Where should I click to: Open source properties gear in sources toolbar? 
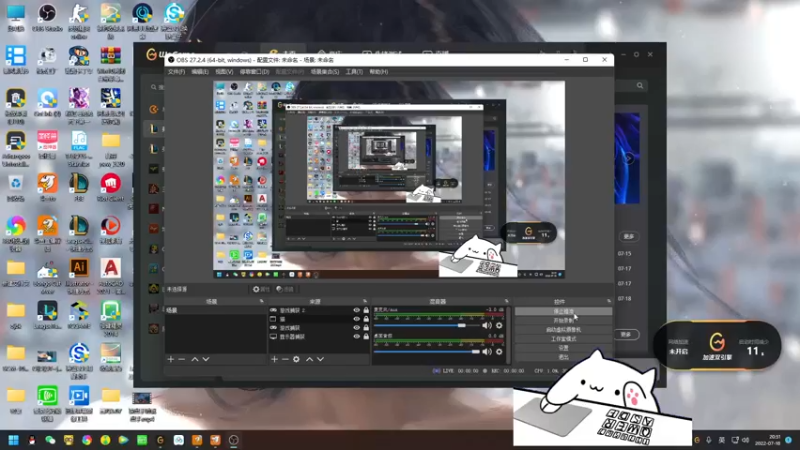296,359
